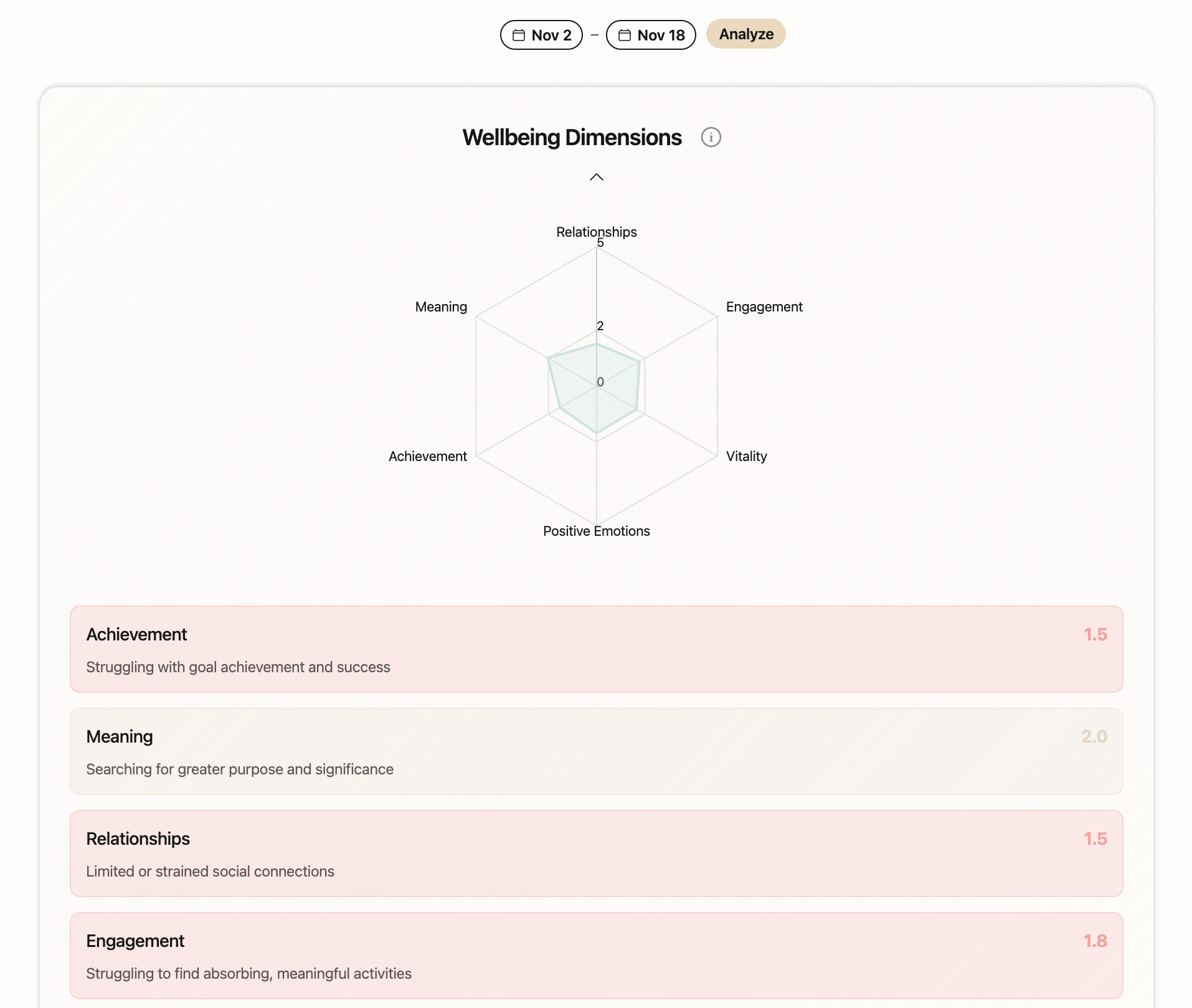1192x1008 pixels.
Task: Open the Meaning dimension card
Action: pos(596,751)
